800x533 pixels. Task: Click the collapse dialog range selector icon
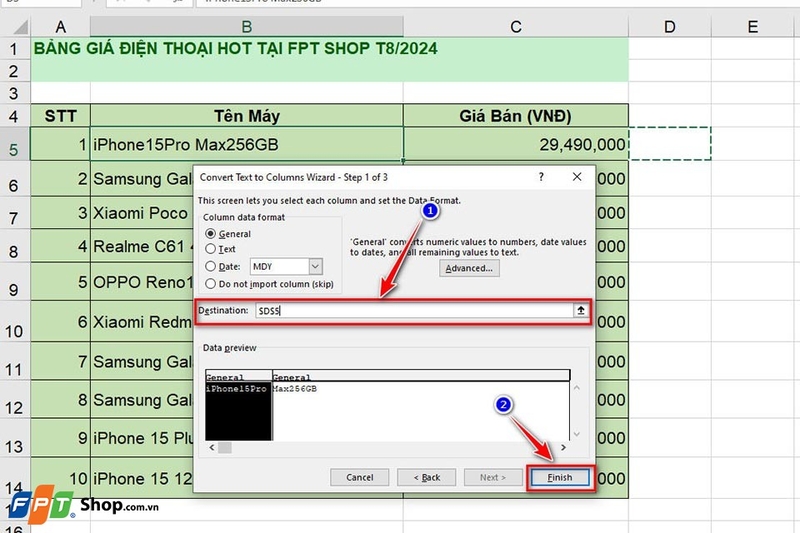click(581, 310)
